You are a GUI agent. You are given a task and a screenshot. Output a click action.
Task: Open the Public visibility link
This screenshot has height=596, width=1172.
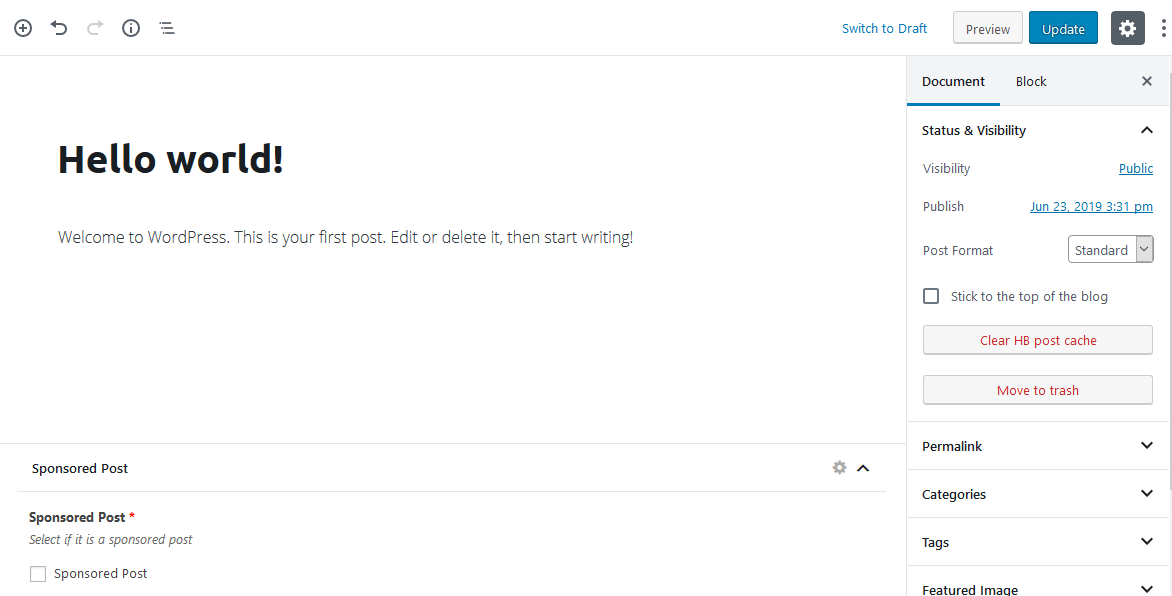1135,168
